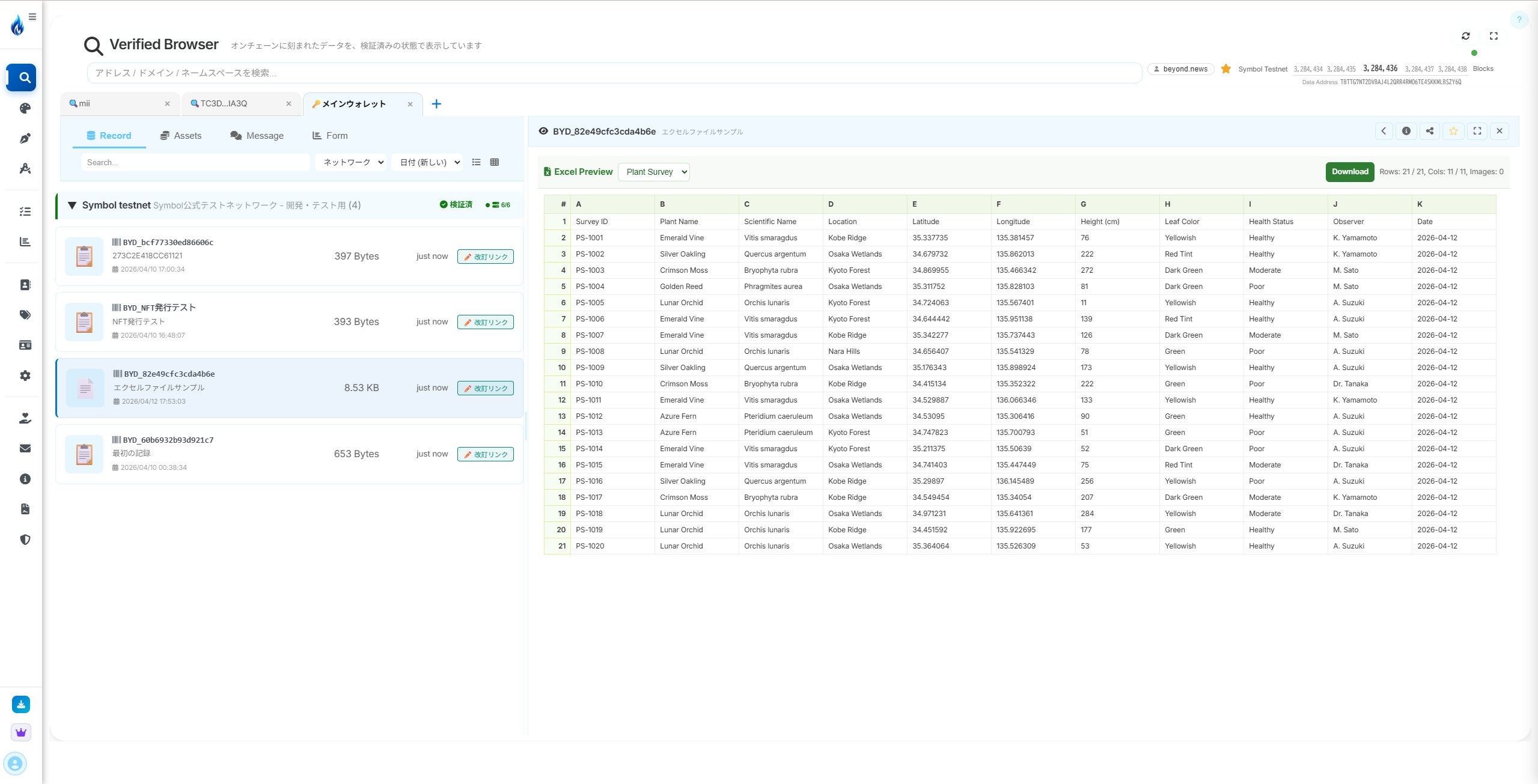The width and height of the screenshot is (1538, 784).
Task: Click the green Download button
Action: [x=1349, y=172]
